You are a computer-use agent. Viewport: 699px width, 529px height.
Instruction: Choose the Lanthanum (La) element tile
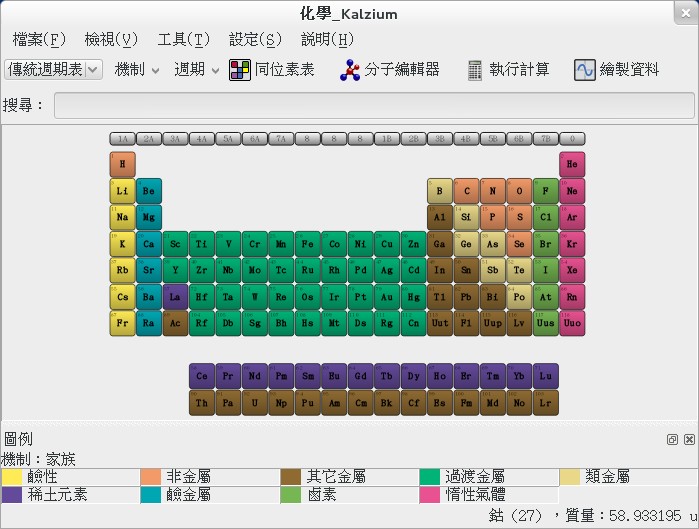pyautogui.click(x=175, y=297)
